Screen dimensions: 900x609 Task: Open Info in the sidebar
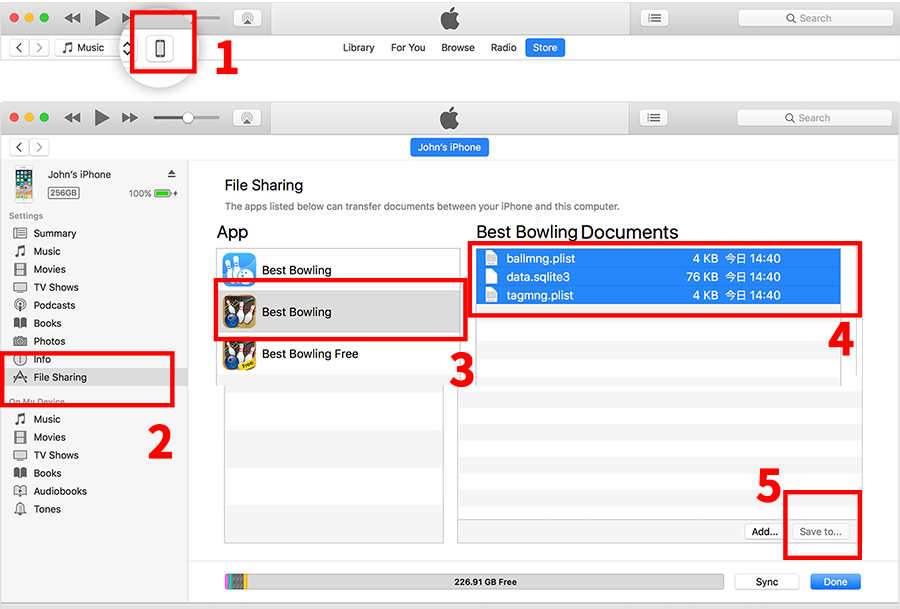pos(42,359)
